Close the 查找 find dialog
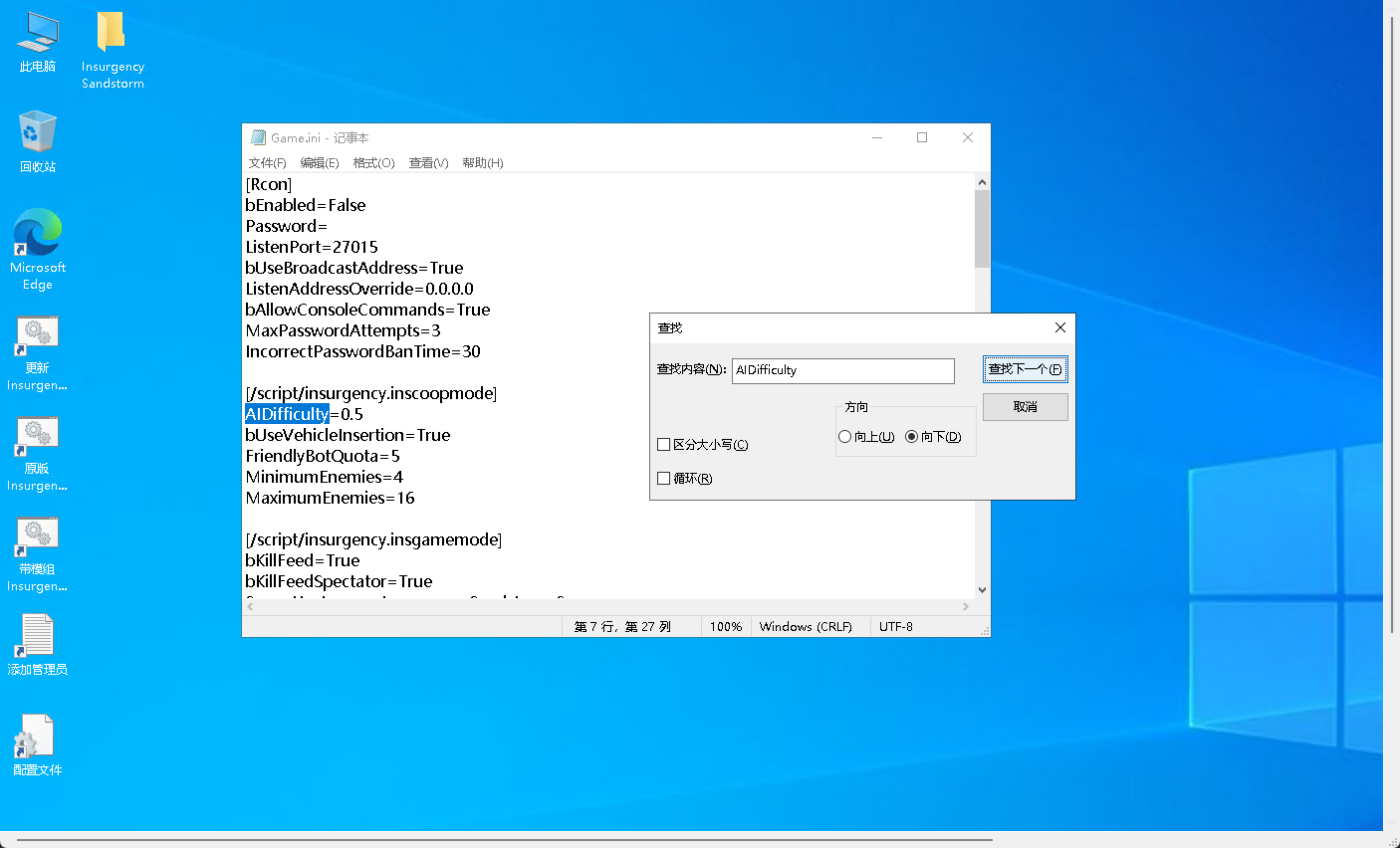Screen dimensions: 1400x848 pyautogui.click(x=1060, y=327)
